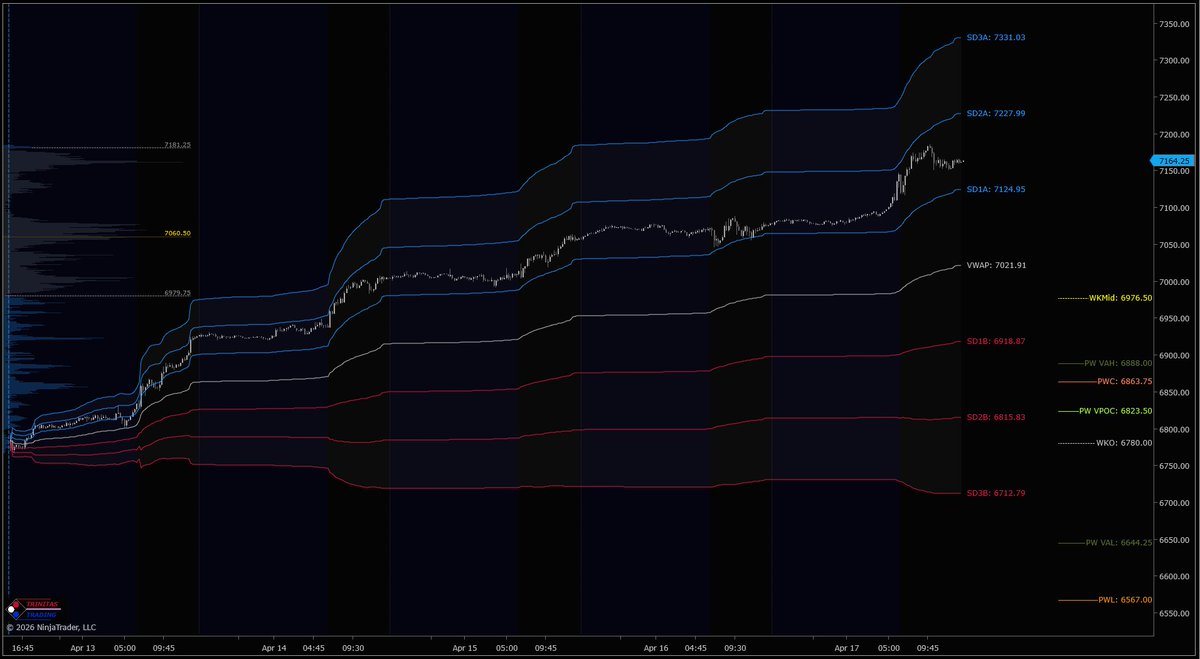
Task: Click 7050.00 on the price axis
Action: point(1174,245)
